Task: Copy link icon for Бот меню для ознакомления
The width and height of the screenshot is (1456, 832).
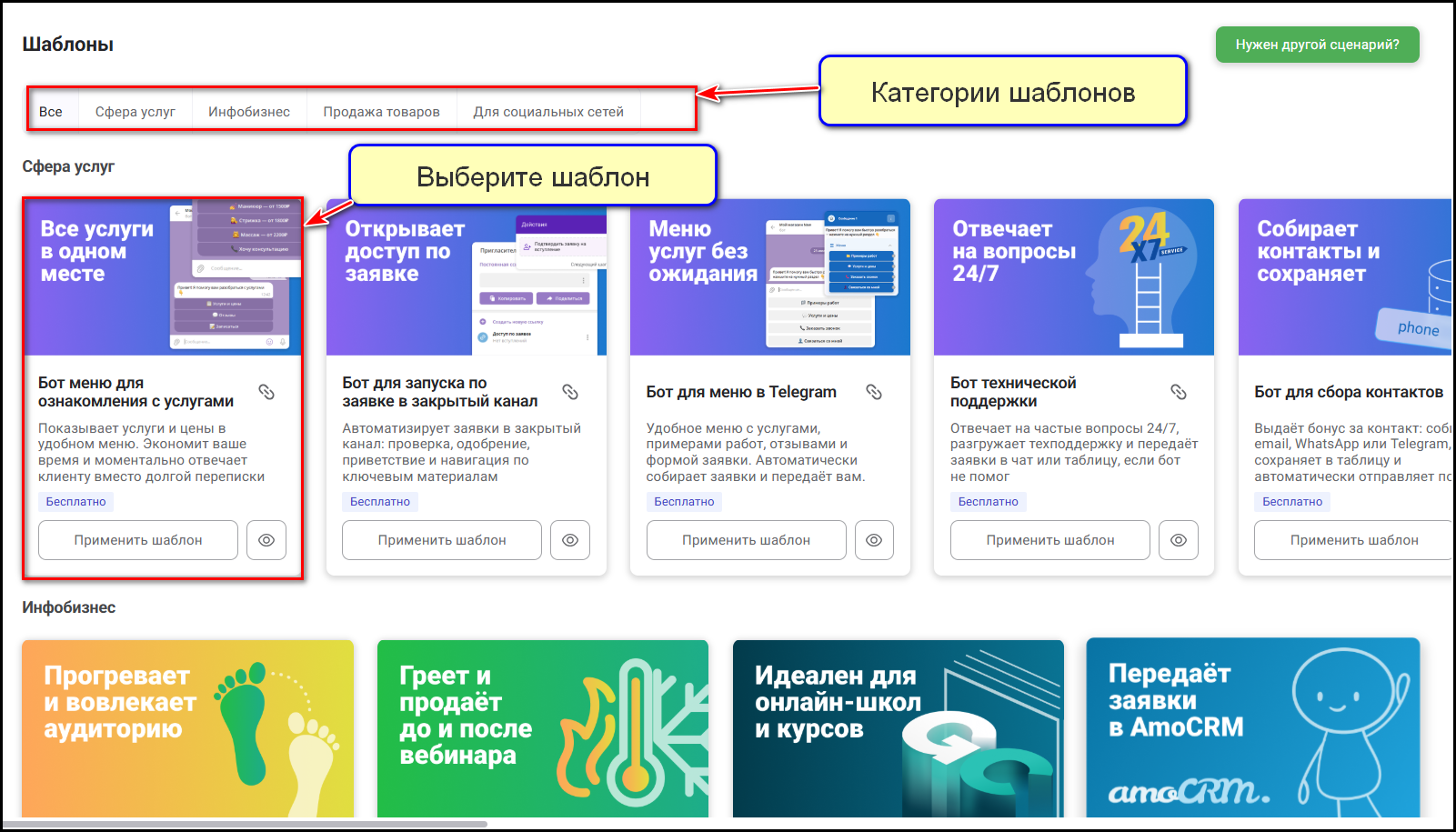Action: [266, 392]
